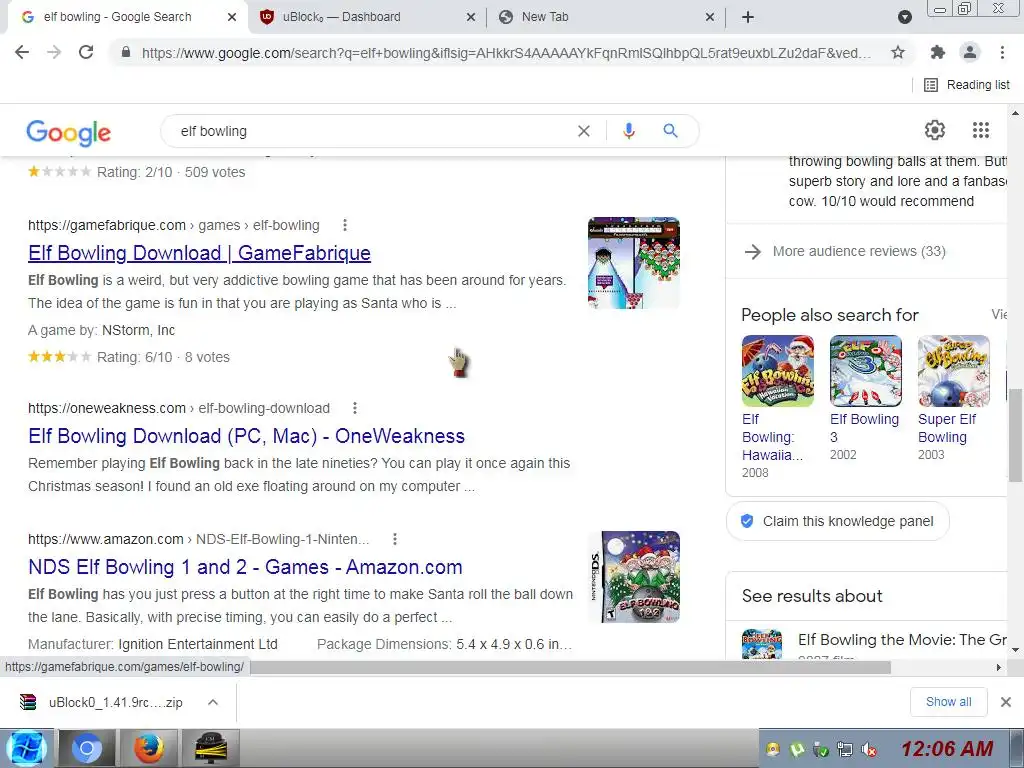Close the elf bowling search tab
Image resolution: width=1024 pixels, height=768 pixels.
[232, 18]
